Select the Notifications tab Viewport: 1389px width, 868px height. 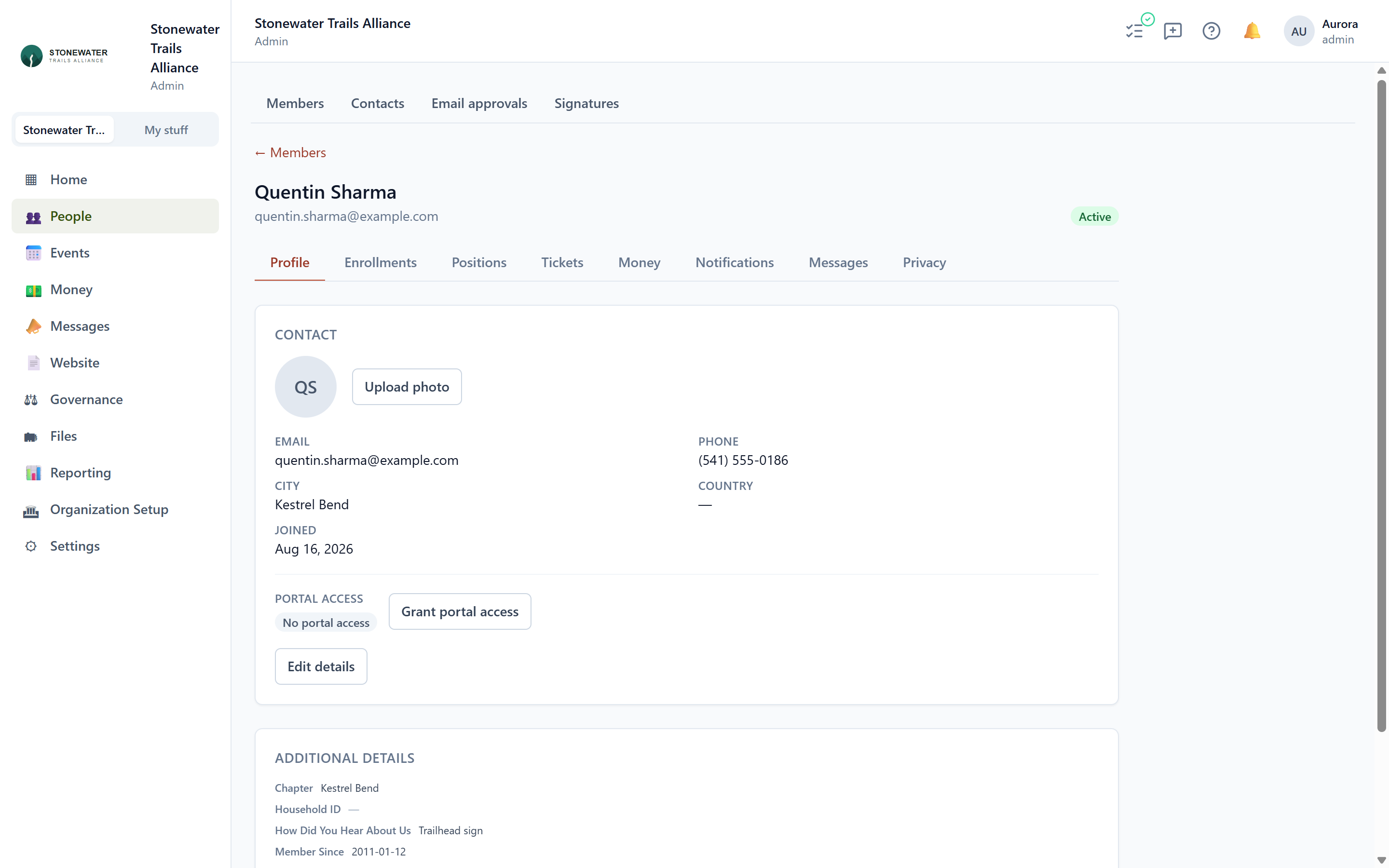click(735, 262)
